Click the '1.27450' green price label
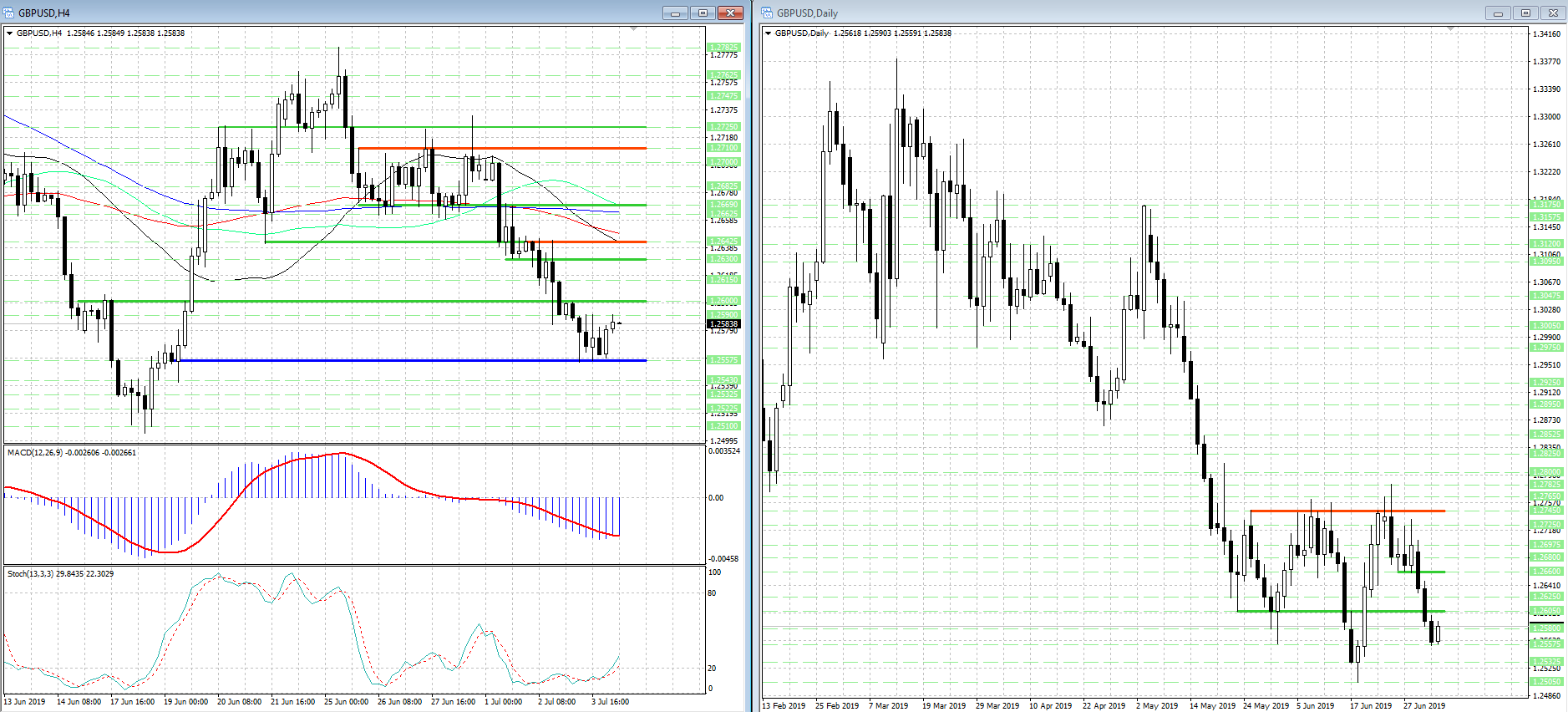 [x=1546, y=511]
